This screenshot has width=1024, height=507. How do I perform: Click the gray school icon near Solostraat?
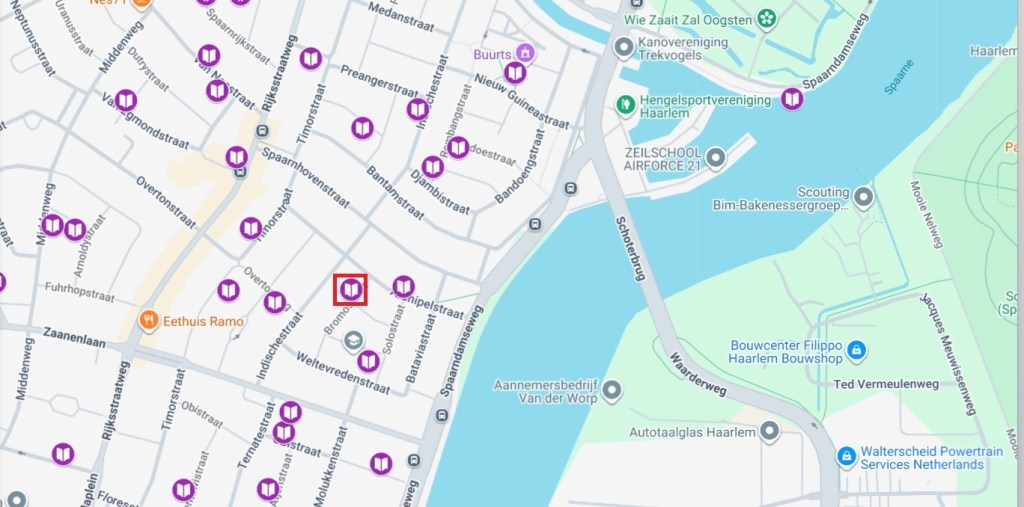coord(353,341)
